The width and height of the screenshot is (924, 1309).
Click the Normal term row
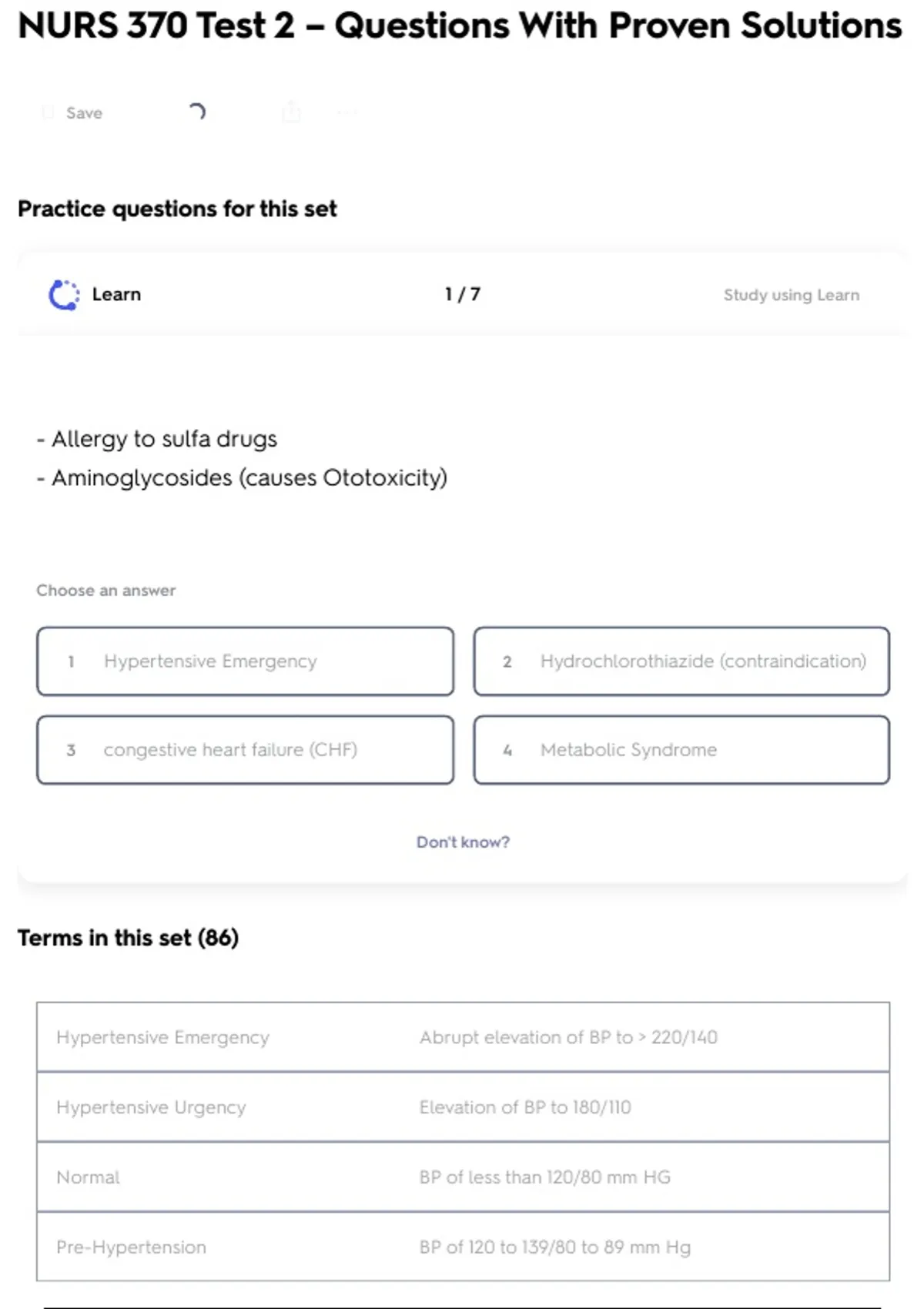tap(463, 1177)
